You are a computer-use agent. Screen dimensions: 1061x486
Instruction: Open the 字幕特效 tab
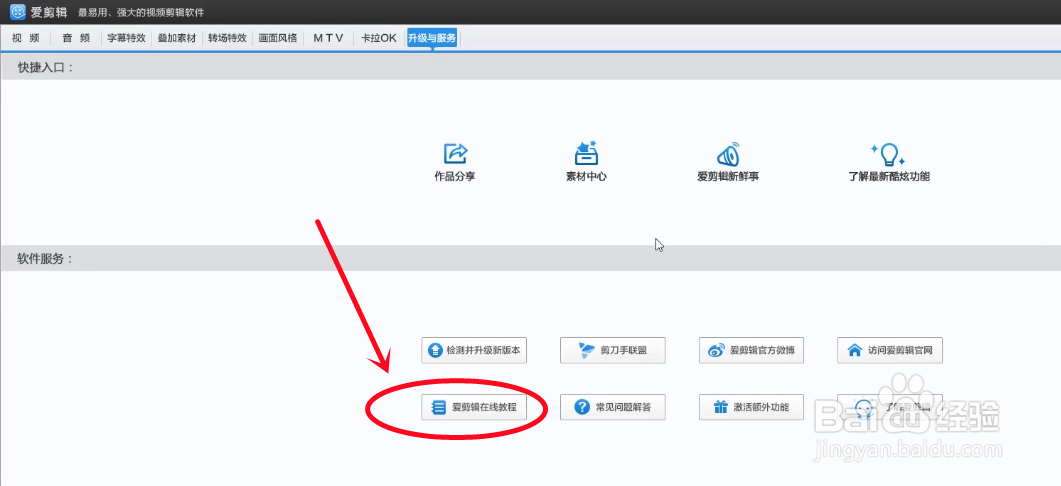click(x=127, y=38)
